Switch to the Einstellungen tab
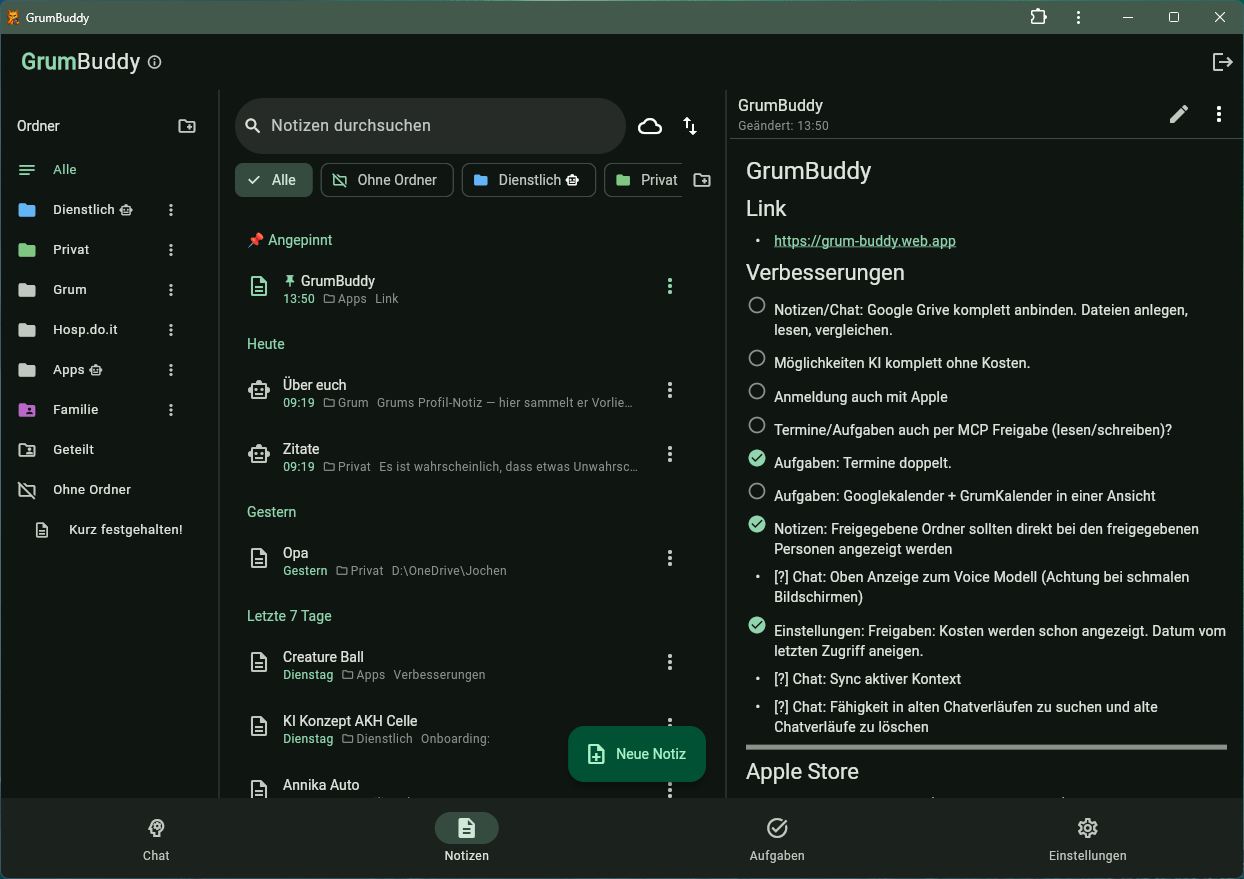The image size is (1244, 879). 1088,839
